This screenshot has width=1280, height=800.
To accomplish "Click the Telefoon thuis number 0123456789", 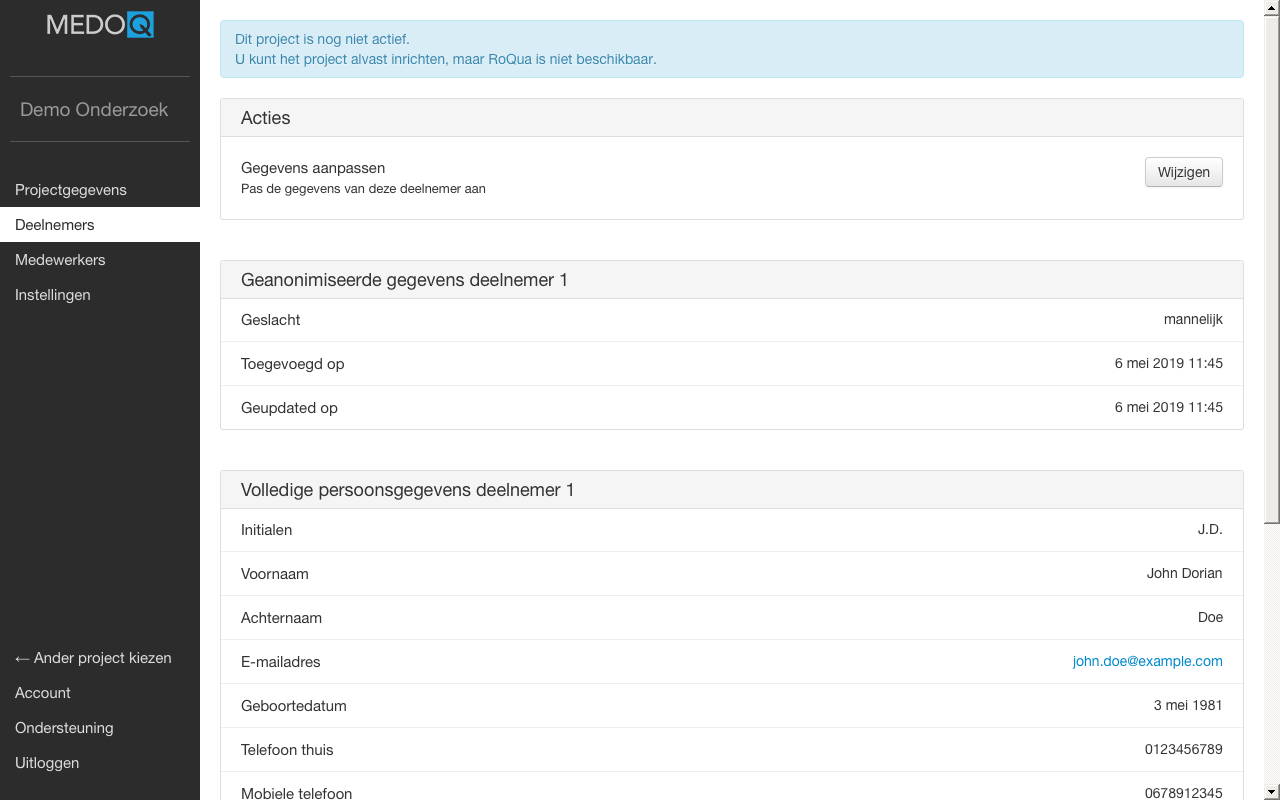I will tap(1183, 749).
